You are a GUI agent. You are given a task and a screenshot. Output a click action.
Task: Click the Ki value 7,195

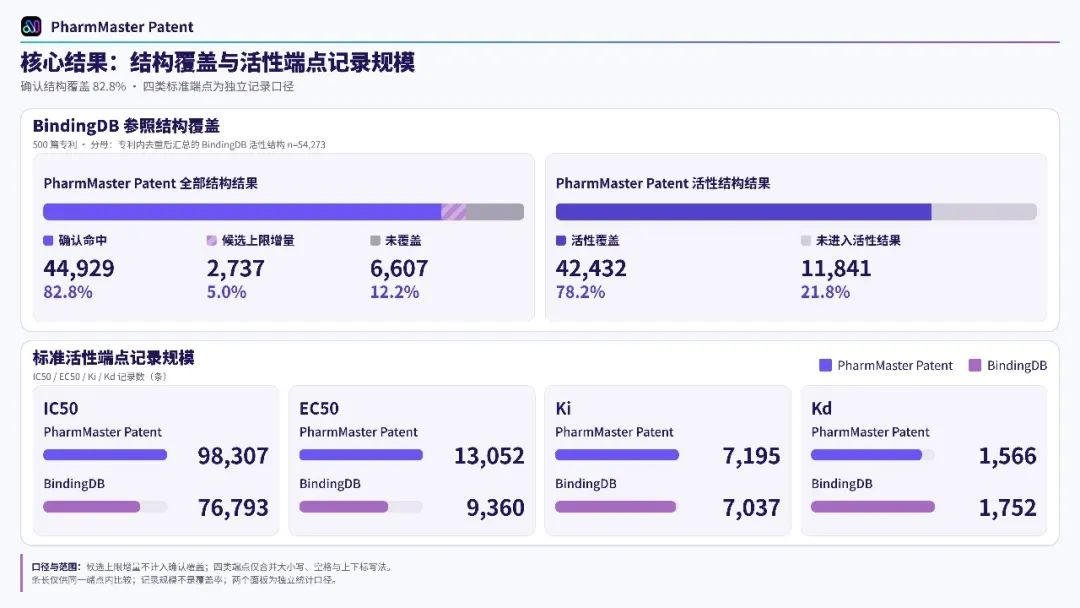point(751,456)
